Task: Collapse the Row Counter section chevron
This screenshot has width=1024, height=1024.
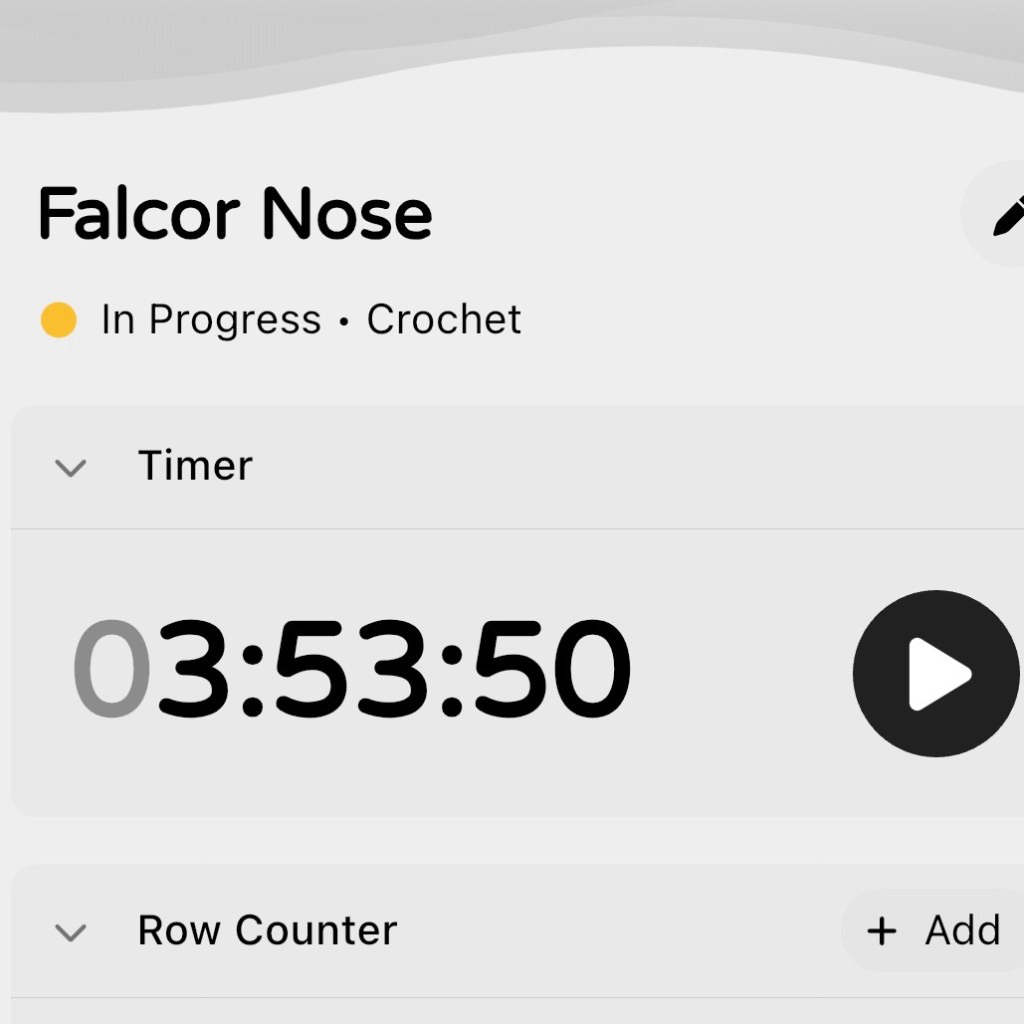Action: pyautogui.click(x=70, y=932)
